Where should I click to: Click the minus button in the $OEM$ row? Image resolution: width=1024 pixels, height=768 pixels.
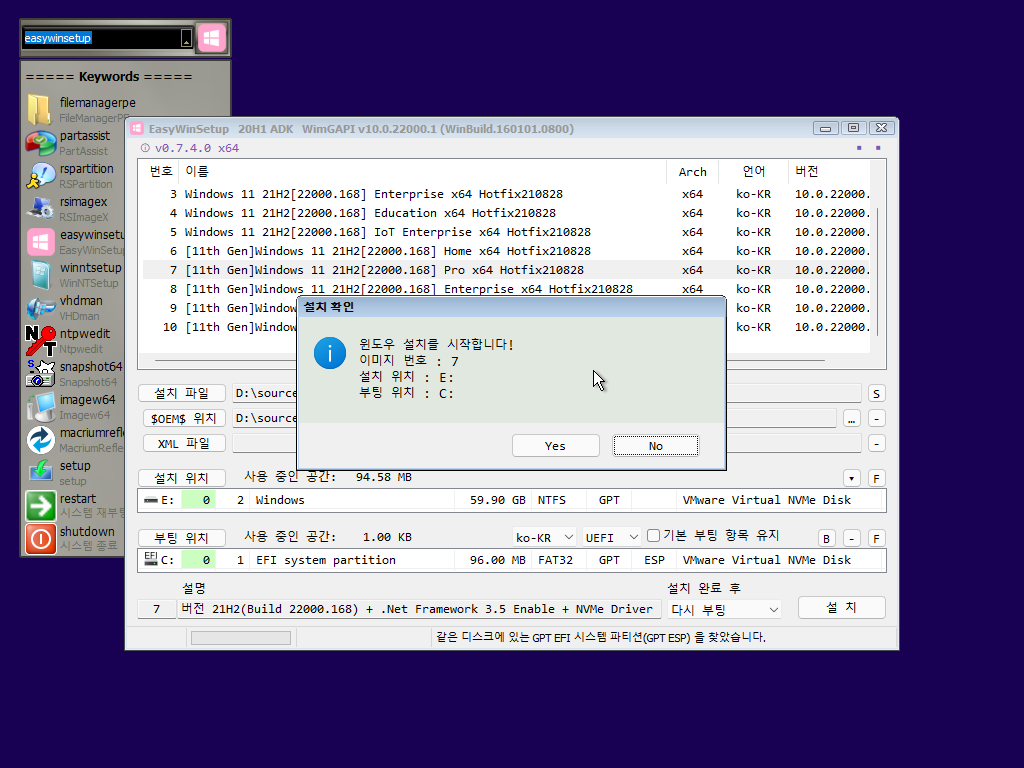(x=876, y=419)
